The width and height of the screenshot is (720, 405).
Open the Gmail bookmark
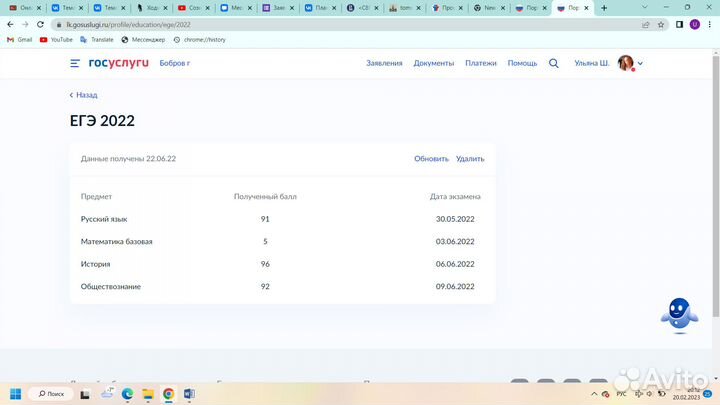20,40
